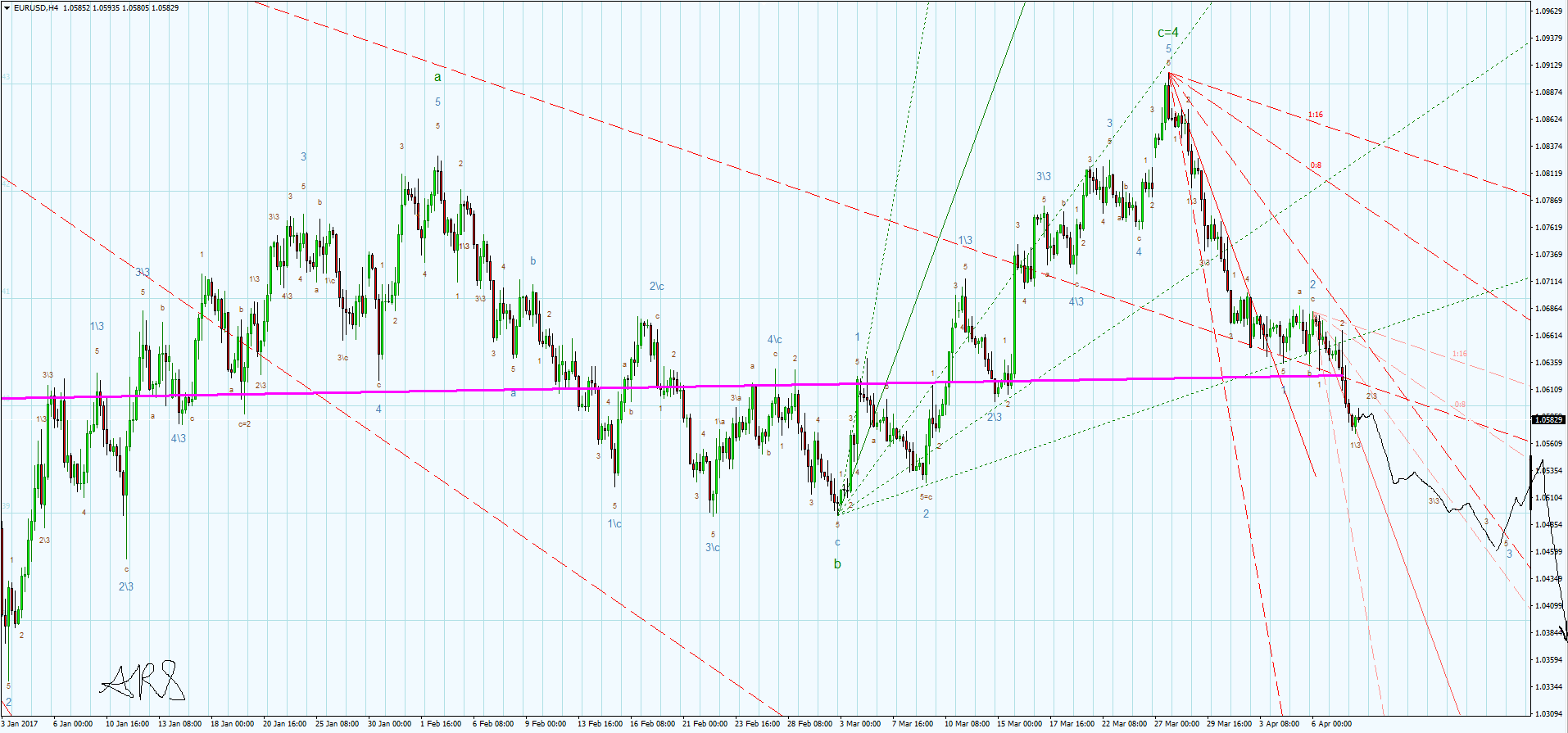Click price axis label 1.04599
The image size is (1568, 733).
[x=1549, y=552]
